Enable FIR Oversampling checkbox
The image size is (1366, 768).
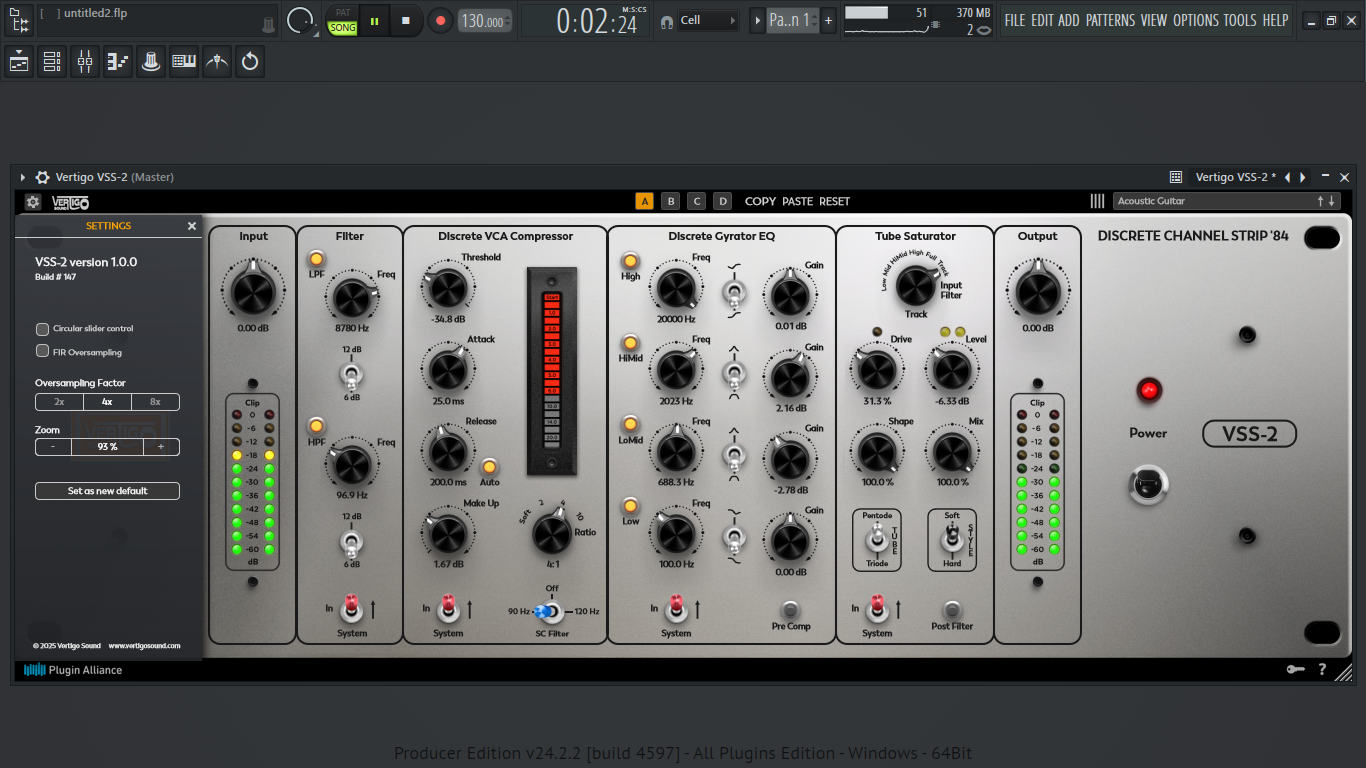(42, 351)
